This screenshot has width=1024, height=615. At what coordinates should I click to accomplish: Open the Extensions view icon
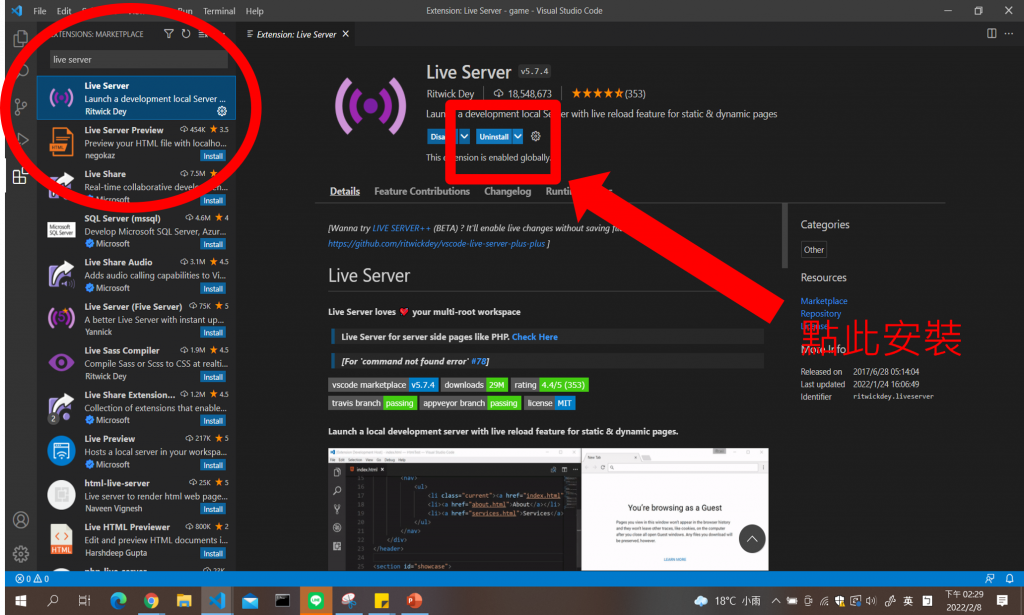click(x=20, y=176)
